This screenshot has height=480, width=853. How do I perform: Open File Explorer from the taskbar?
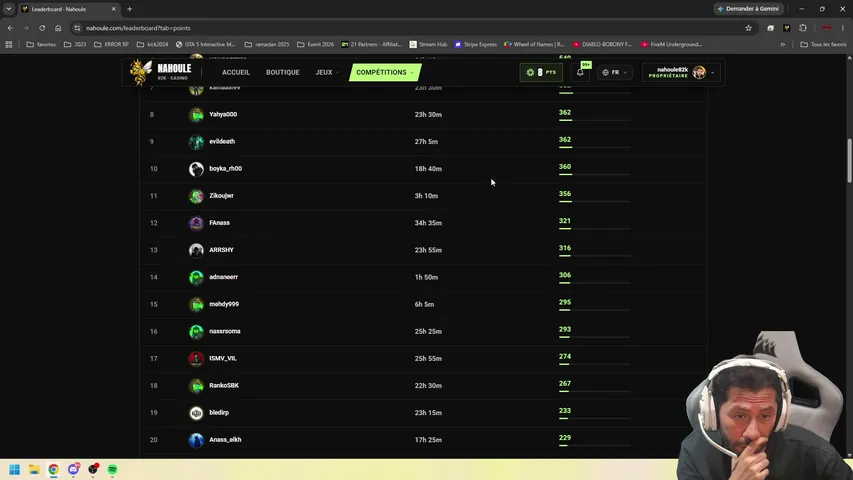click(x=34, y=469)
